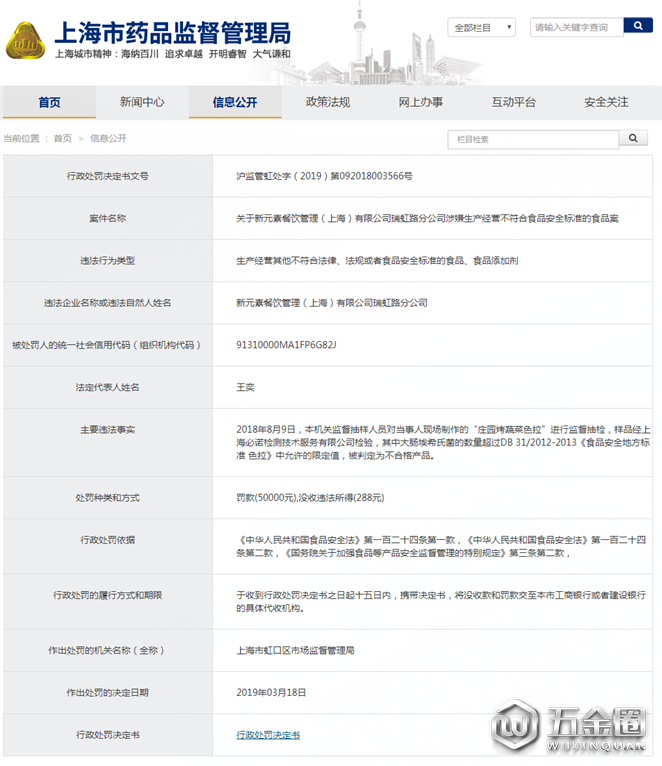This screenshot has height=766, width=662.
Task: Open the 安全关注 navigation tab
Action: click(606, 102)
